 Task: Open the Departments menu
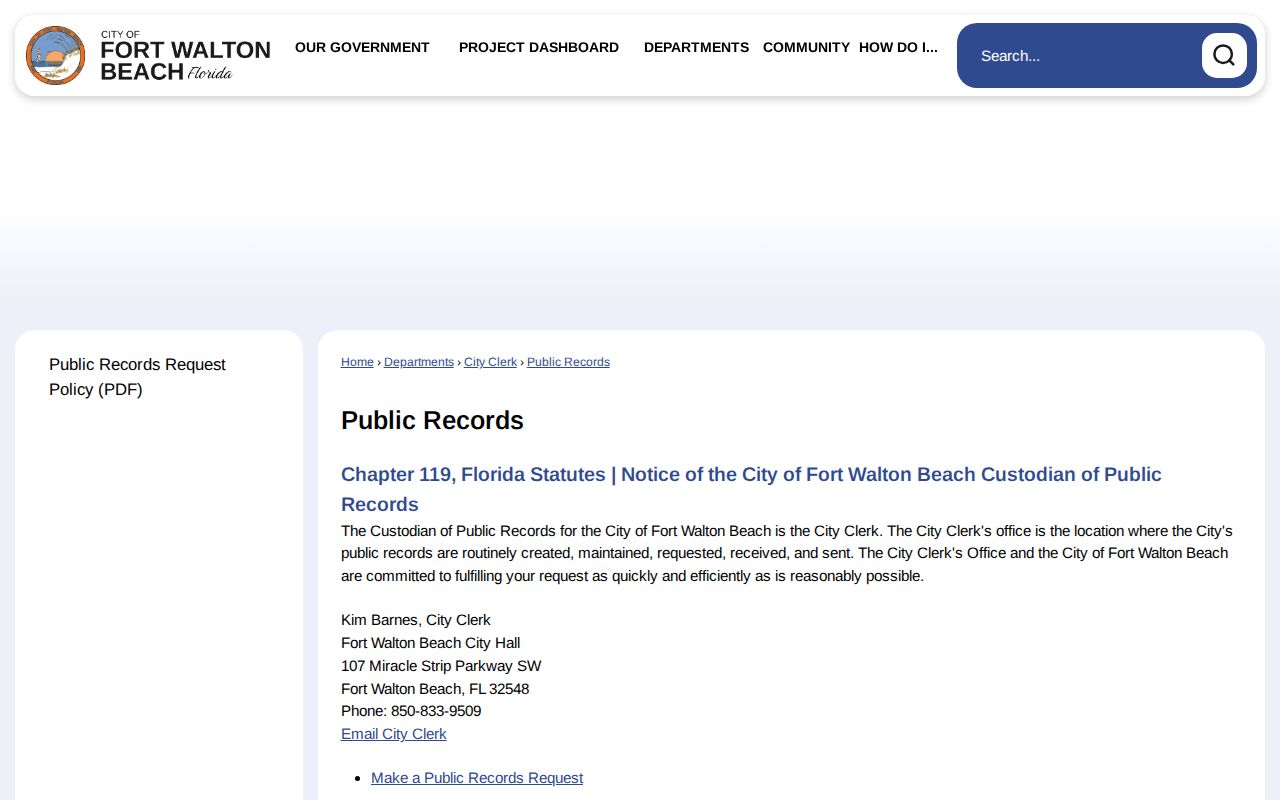[696, 47]
